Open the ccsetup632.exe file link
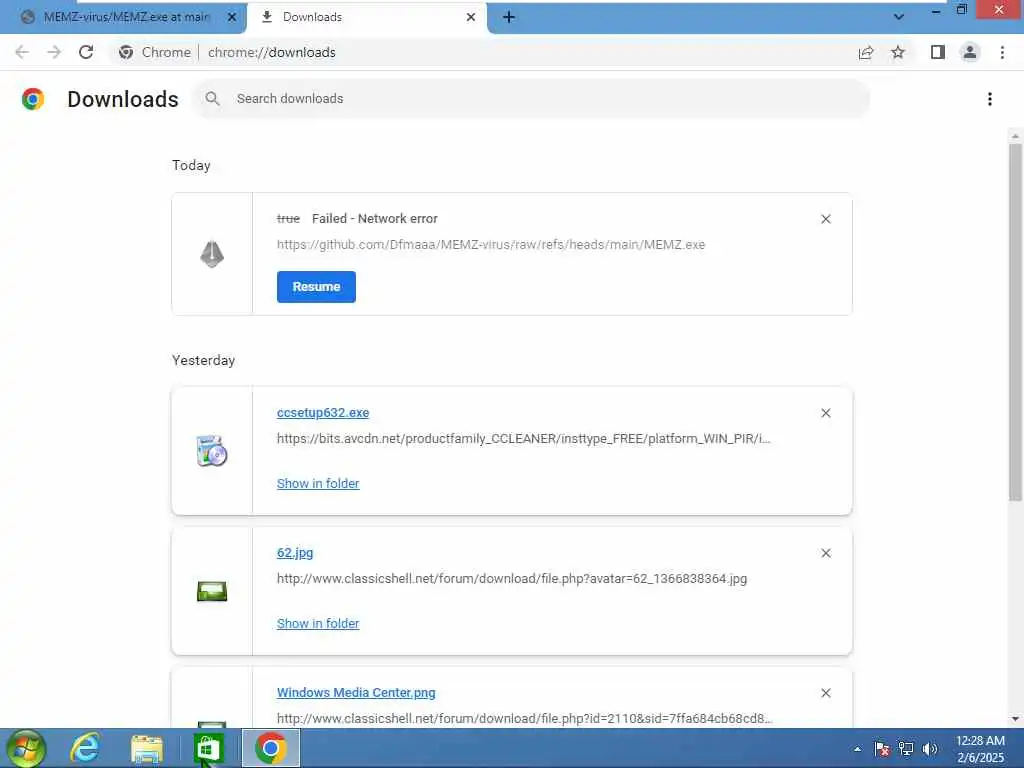The image size is (1024, 768). (x=323, y=413)
